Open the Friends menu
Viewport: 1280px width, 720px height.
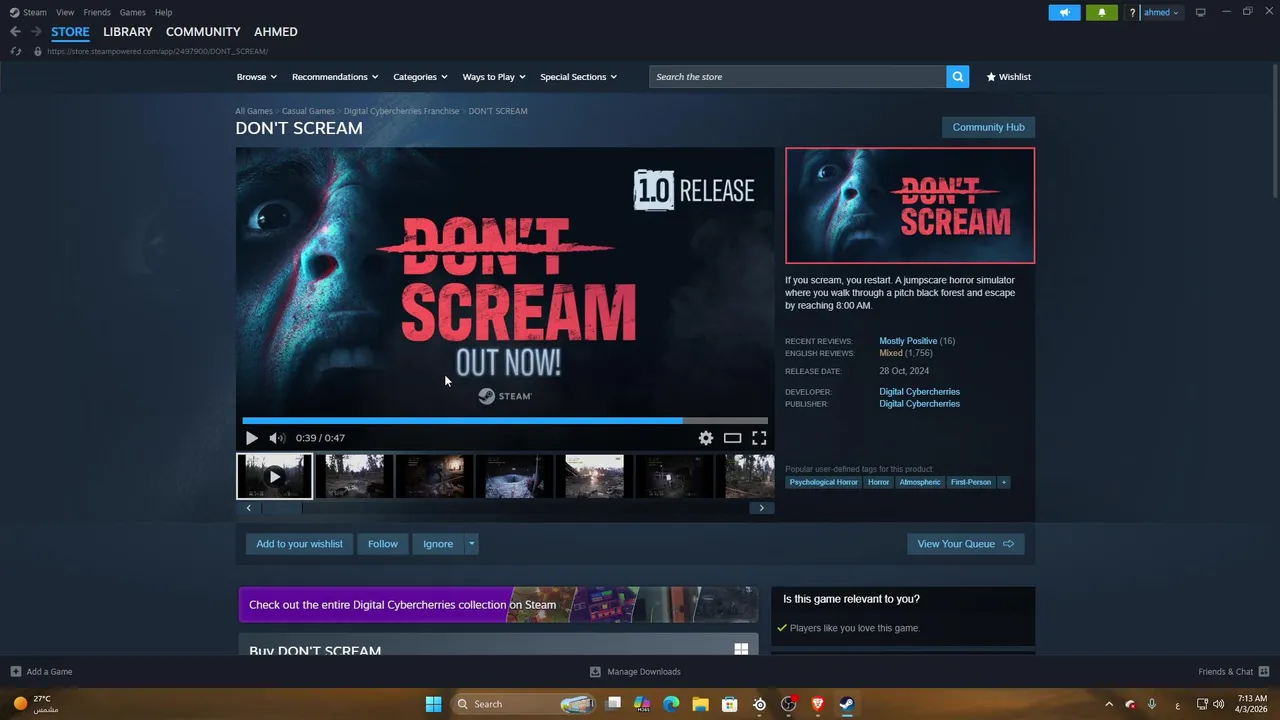pyautogui.click(x=97, y=12)
